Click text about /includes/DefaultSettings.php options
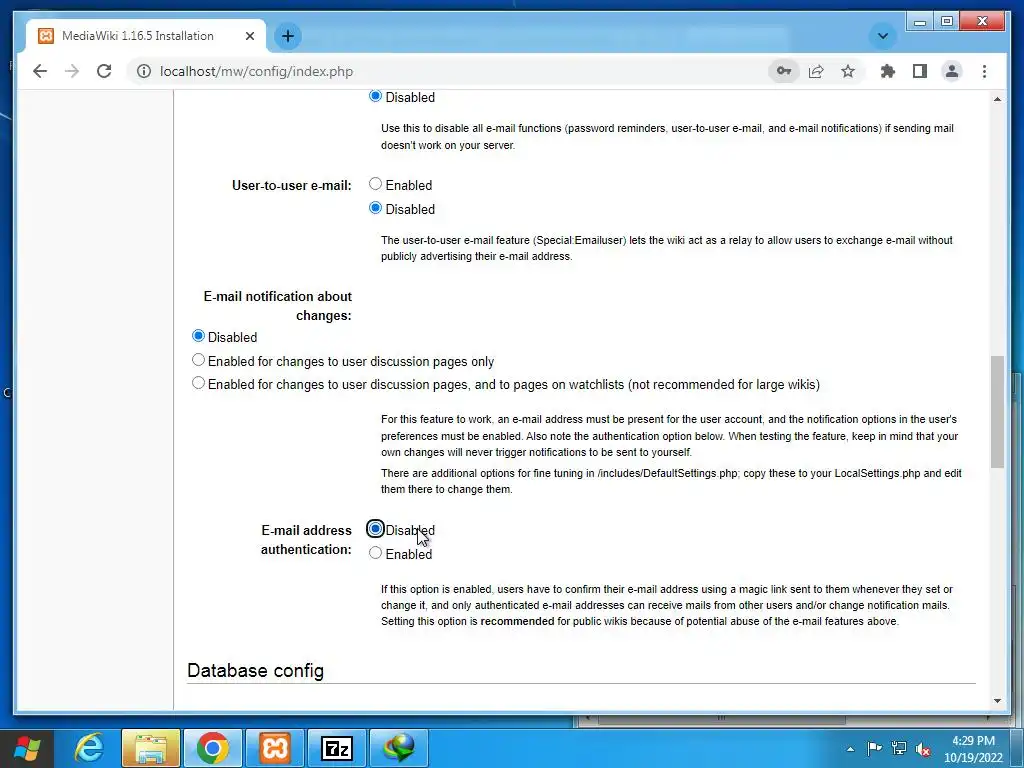Viewport: 1024px width, 768px height. click(x=671, y=481)
